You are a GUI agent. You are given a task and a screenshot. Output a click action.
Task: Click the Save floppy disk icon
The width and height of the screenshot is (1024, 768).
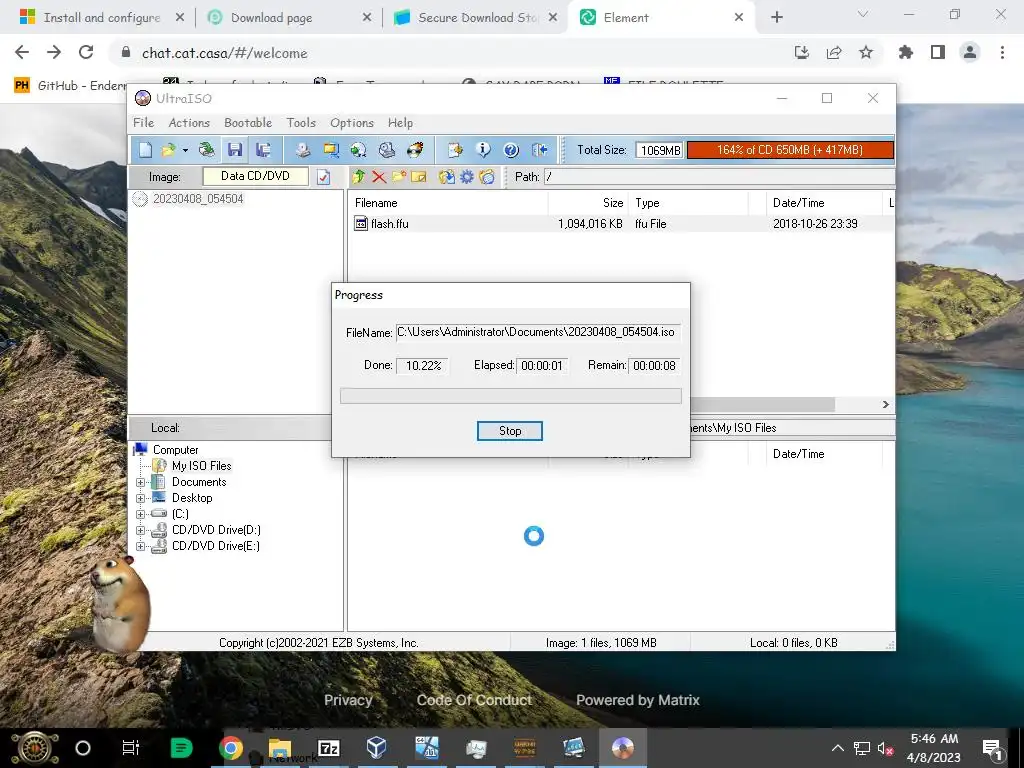pos(235,150)
